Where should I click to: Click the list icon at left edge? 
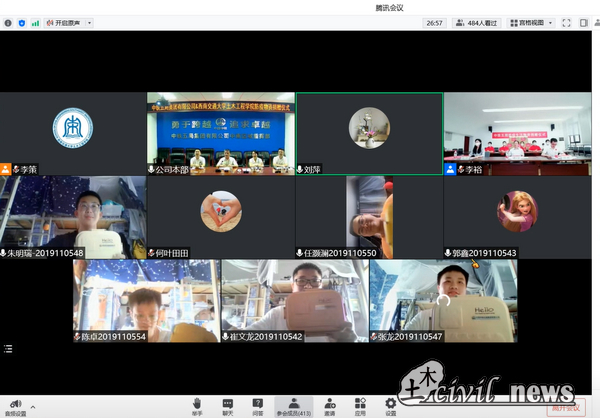point(8,348)
